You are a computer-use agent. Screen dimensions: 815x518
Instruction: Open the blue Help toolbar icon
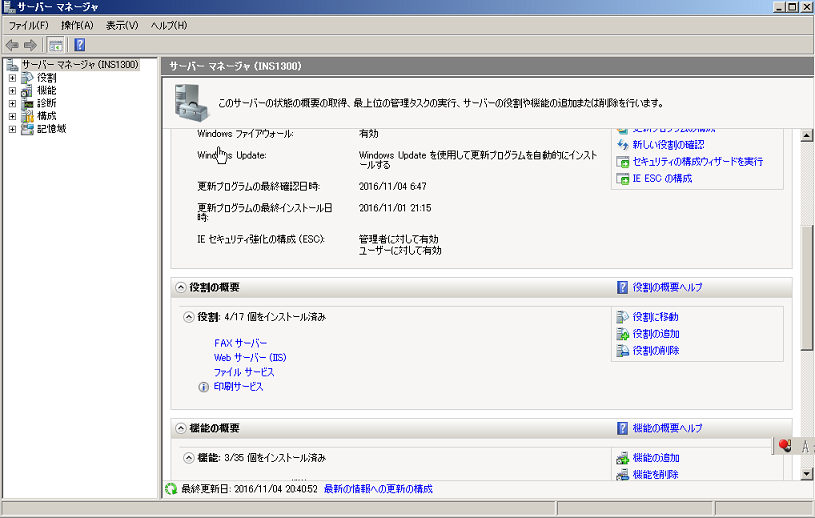(x=80, y=45)
